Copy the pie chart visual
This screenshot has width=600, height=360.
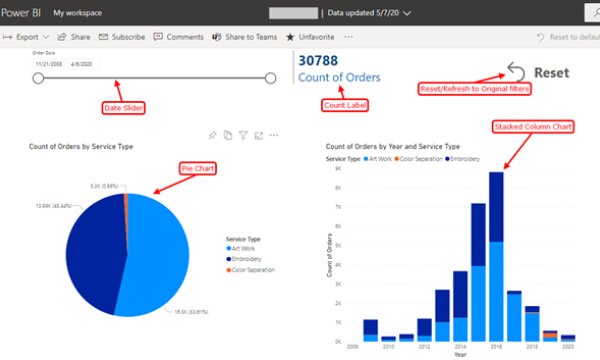pos(228,135)
